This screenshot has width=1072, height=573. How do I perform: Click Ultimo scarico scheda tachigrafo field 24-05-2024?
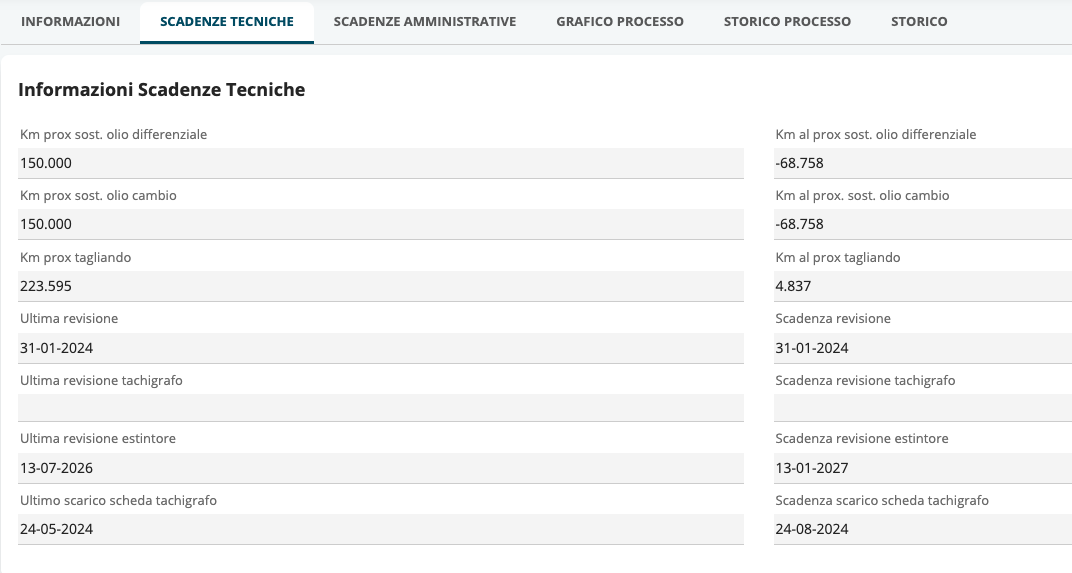(381, 529)
